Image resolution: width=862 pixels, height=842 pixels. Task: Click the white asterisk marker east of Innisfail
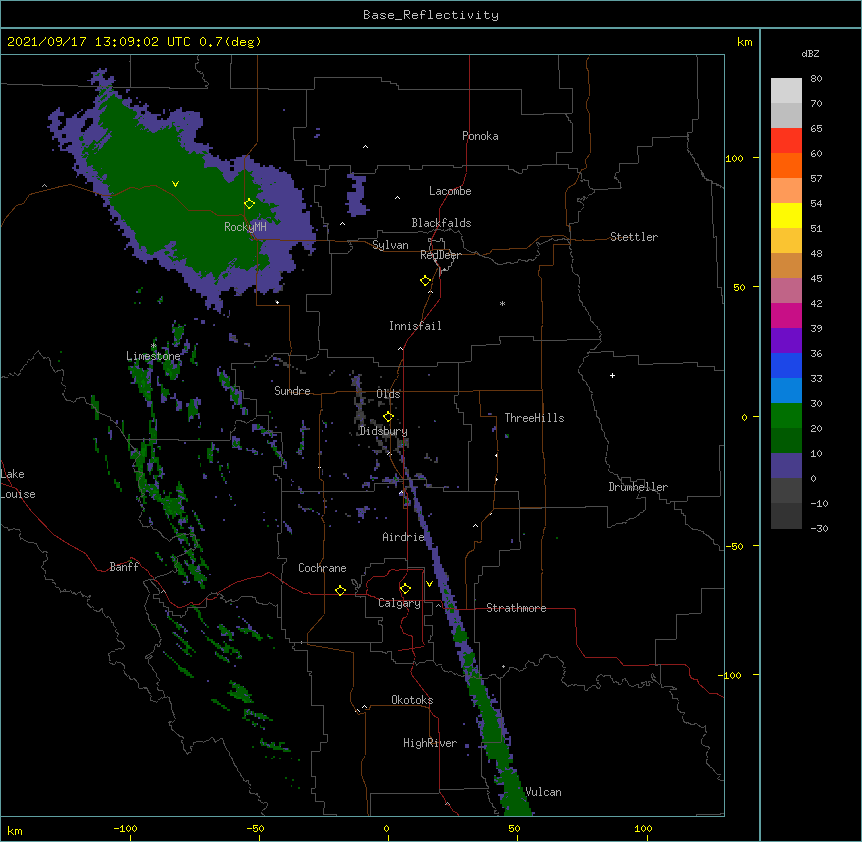502,303
